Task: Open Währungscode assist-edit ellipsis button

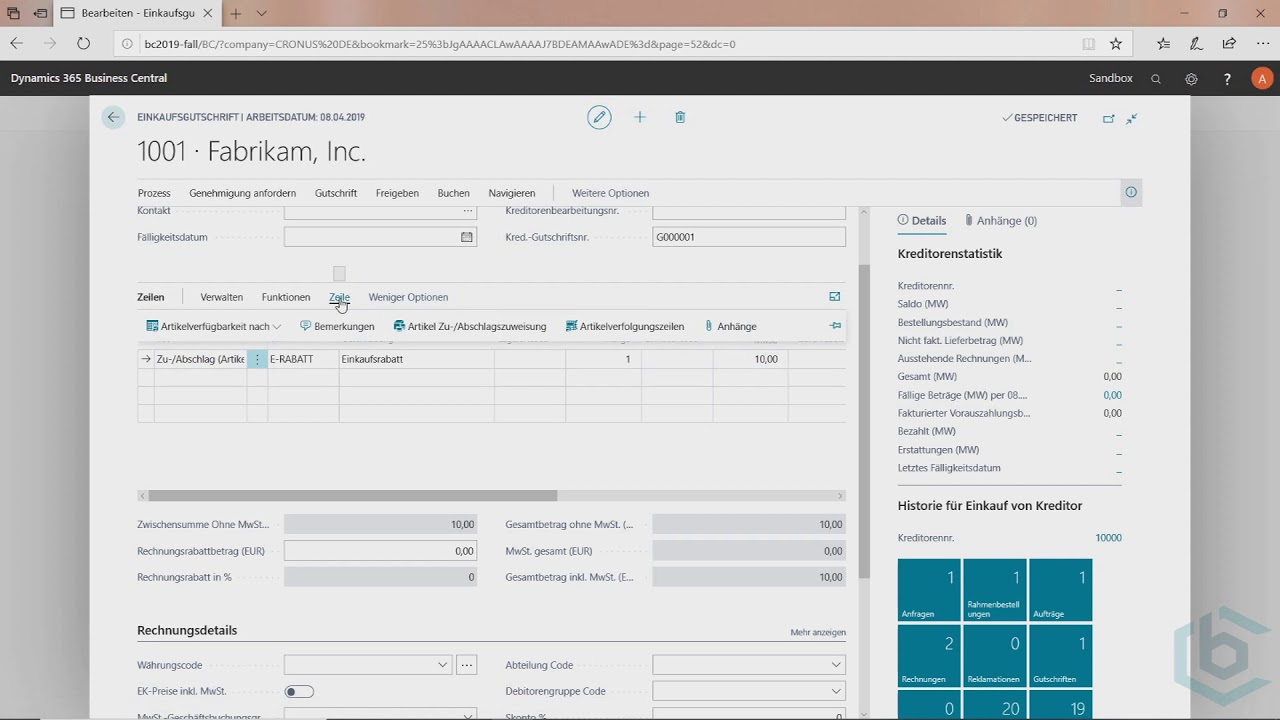Action: tap(466, 665)
